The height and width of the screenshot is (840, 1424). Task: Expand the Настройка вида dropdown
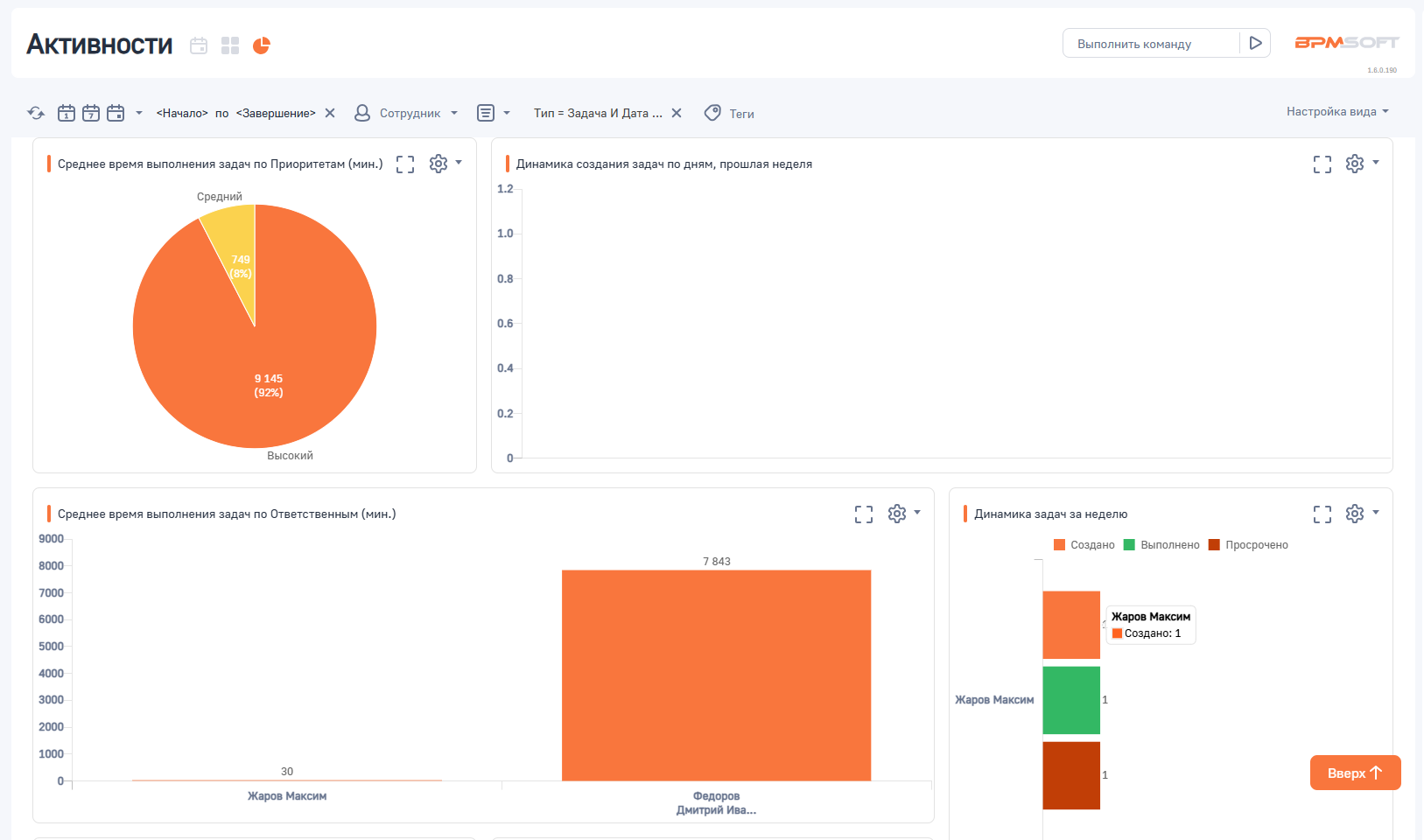1336,111
